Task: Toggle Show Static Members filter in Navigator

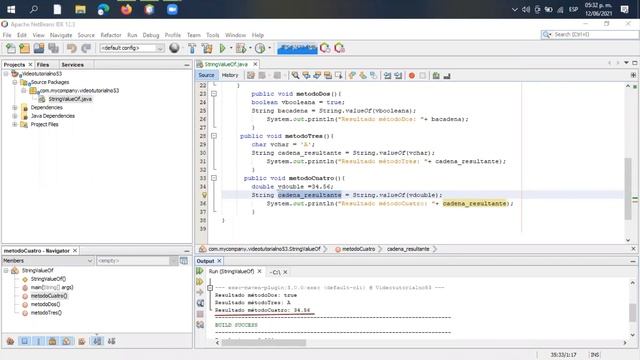Action: point(39,341)
